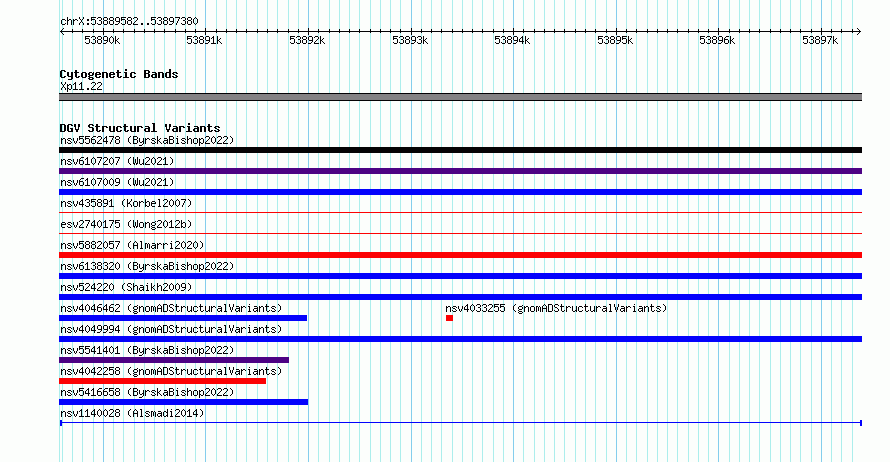Click the blue nsv524220 variant bar
This screenshot has height=462, width=890.
click(460, 297)
